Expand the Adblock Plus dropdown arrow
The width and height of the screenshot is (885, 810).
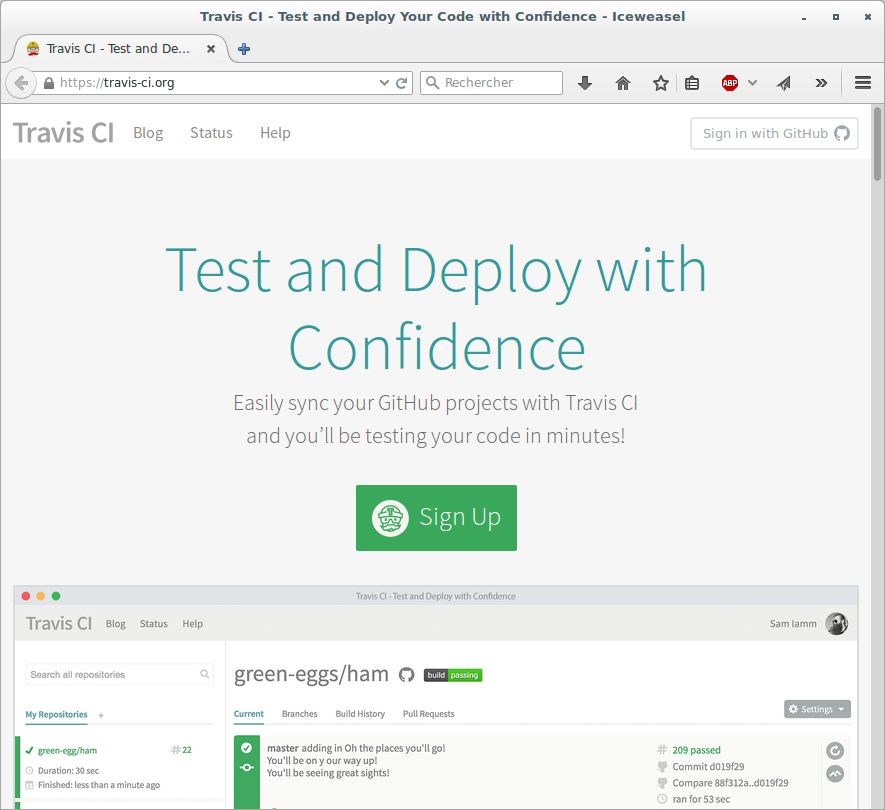point(752,83)
